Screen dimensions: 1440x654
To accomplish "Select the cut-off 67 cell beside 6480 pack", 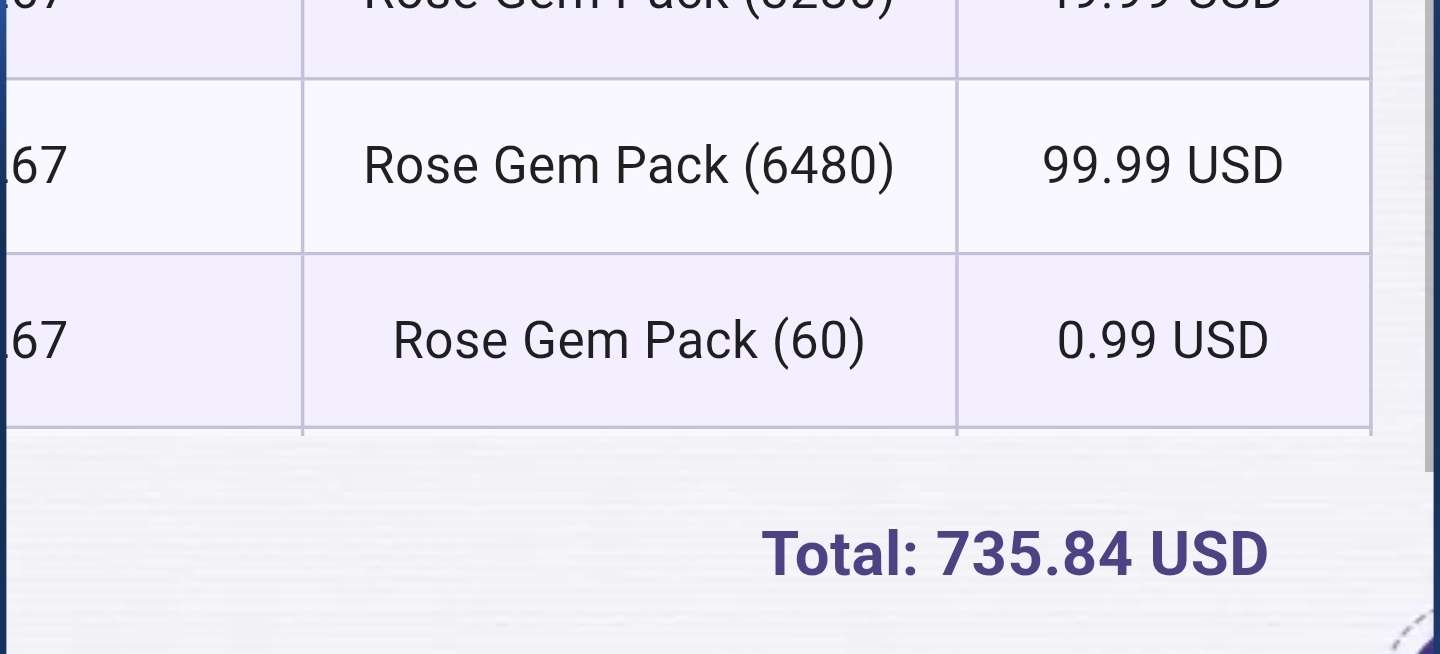I will [x=153, y=166].
